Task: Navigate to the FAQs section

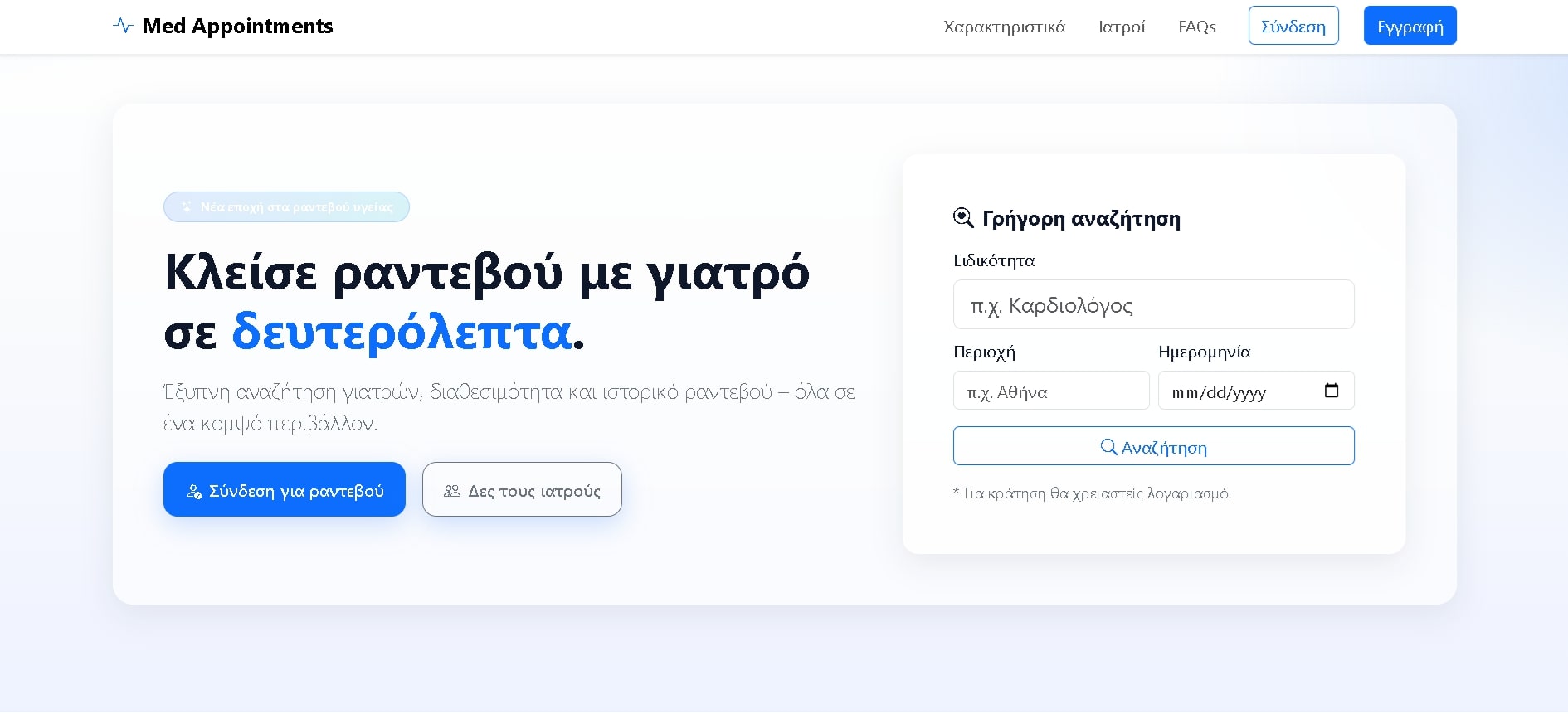Action: 1196,27
